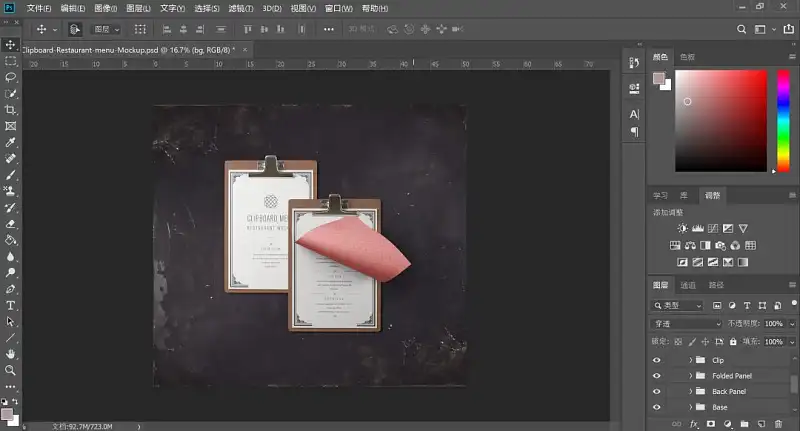Select the Blur tool

coord(10,257)
